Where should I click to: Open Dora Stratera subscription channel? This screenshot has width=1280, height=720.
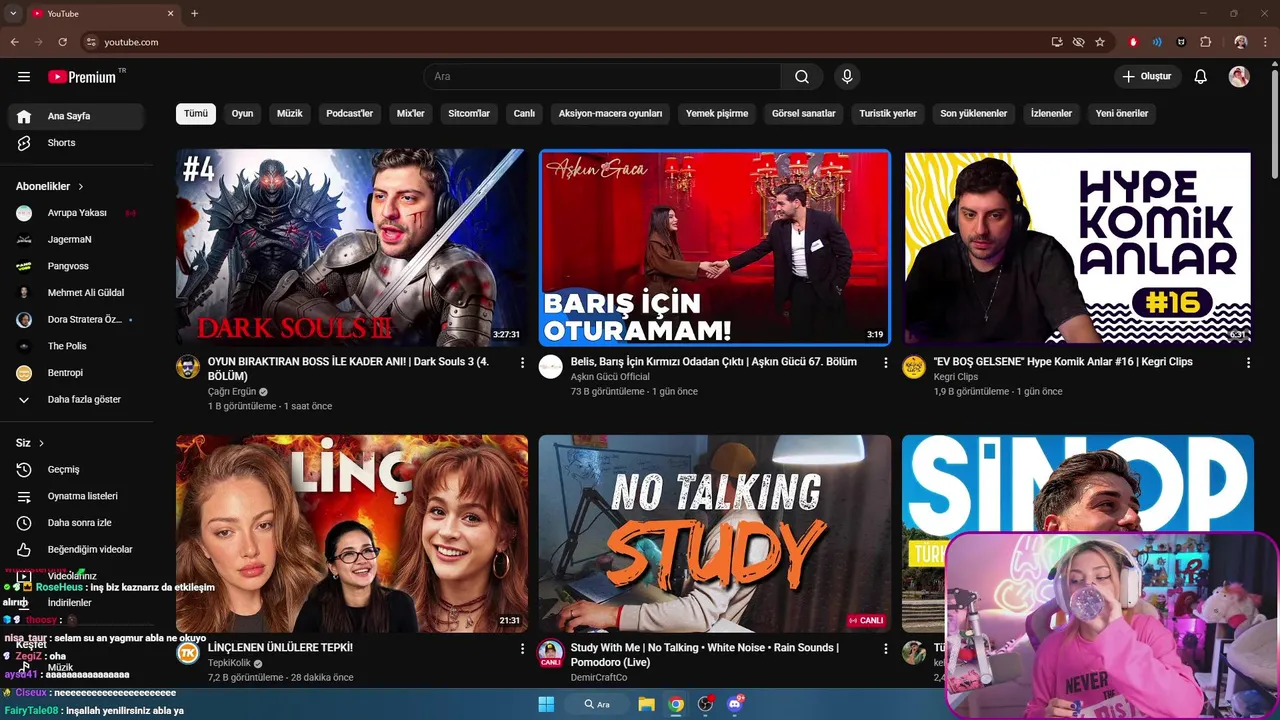point(76,320)
